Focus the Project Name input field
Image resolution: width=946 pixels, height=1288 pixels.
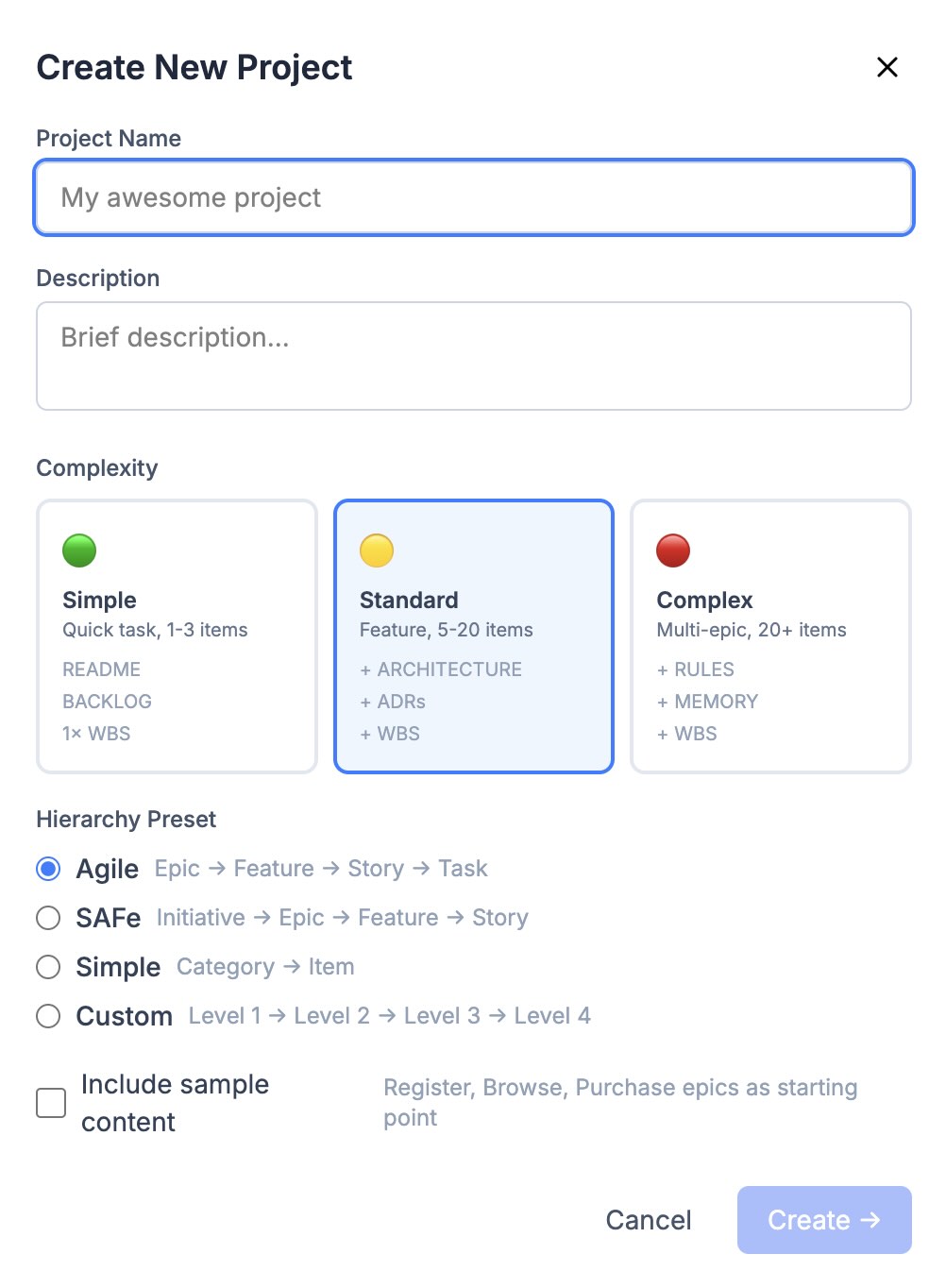click(474, 197)
